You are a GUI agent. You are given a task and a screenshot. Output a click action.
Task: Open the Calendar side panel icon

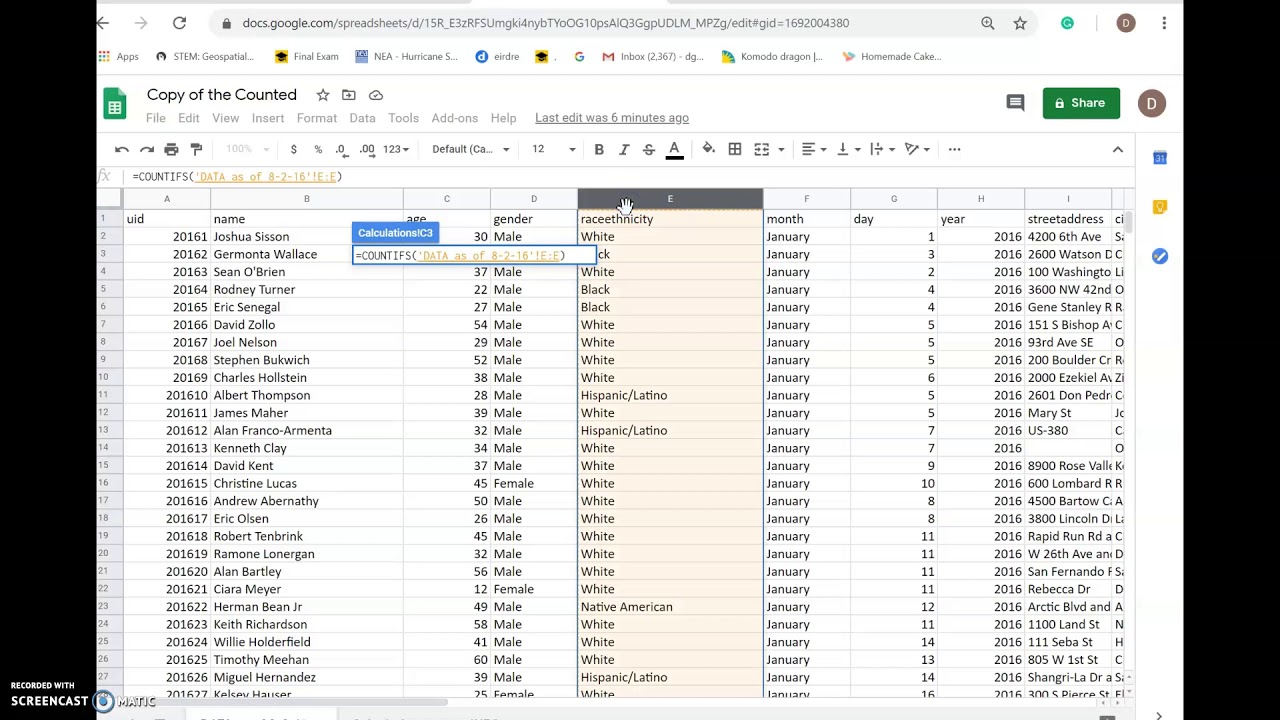pos(1160,158)
